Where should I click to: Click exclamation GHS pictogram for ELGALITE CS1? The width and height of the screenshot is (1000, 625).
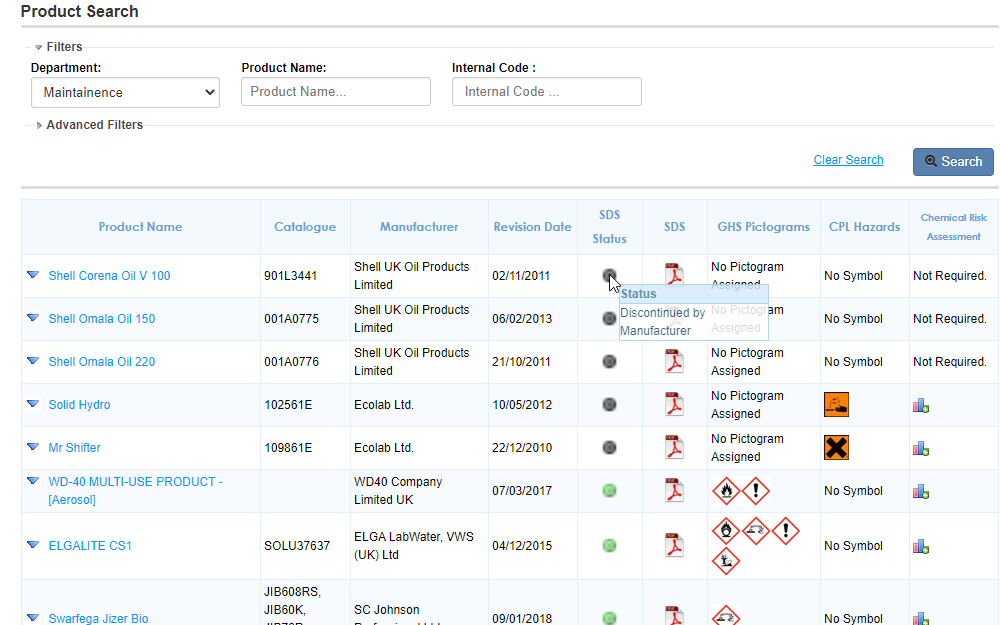[786, 531]
